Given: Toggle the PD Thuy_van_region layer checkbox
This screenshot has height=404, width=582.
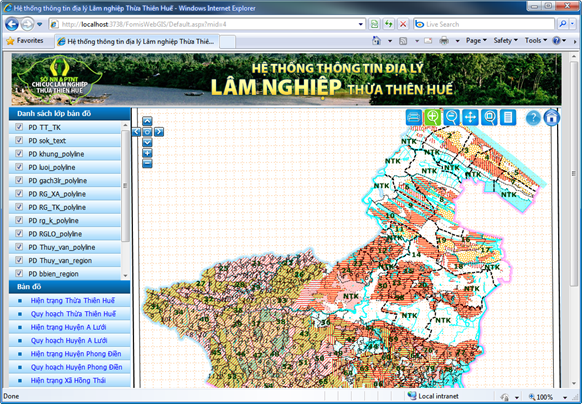Looking at the screenshot, I should (19, 260).
